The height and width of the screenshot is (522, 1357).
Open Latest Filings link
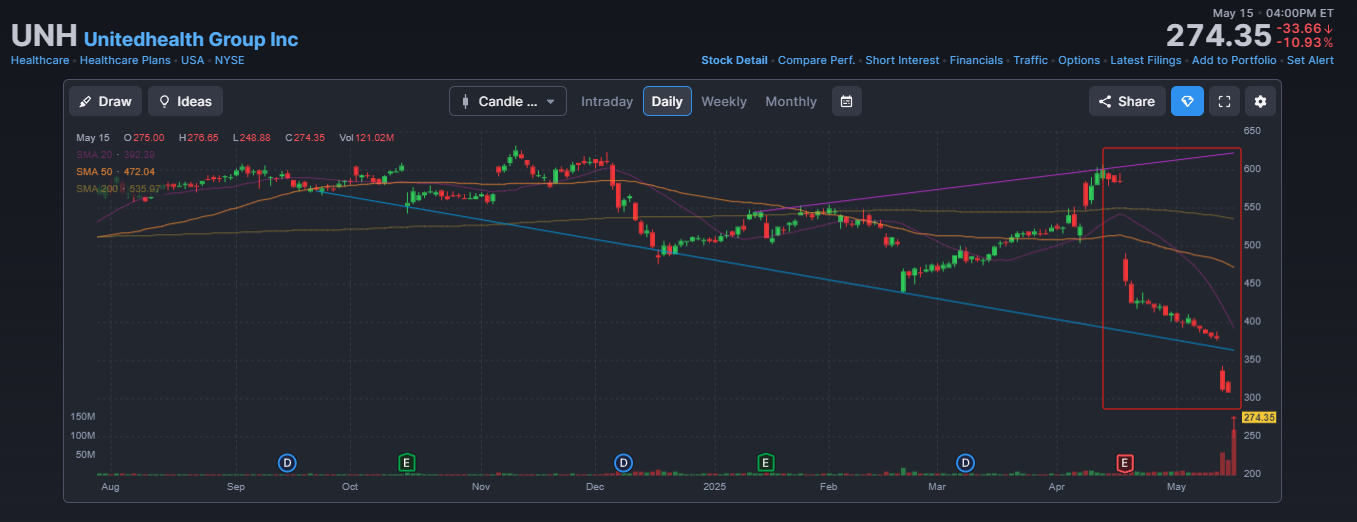coord(1145,60)
